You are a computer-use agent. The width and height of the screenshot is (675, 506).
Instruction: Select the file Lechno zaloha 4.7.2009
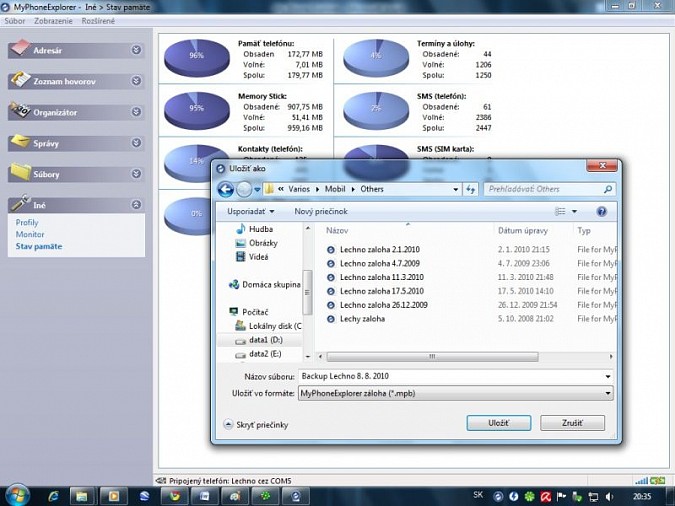pos(380,264)
